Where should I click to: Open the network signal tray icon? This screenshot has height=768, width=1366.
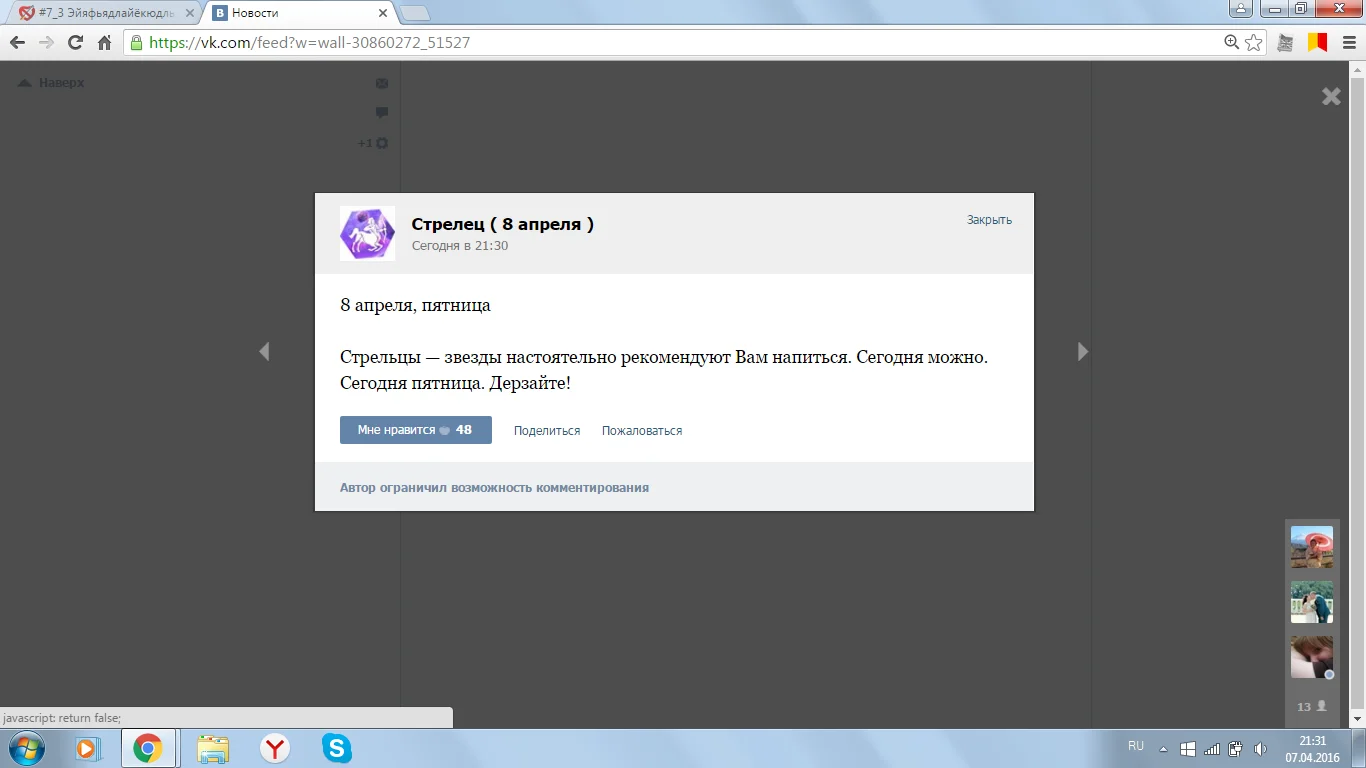(x=1212, y=749)
